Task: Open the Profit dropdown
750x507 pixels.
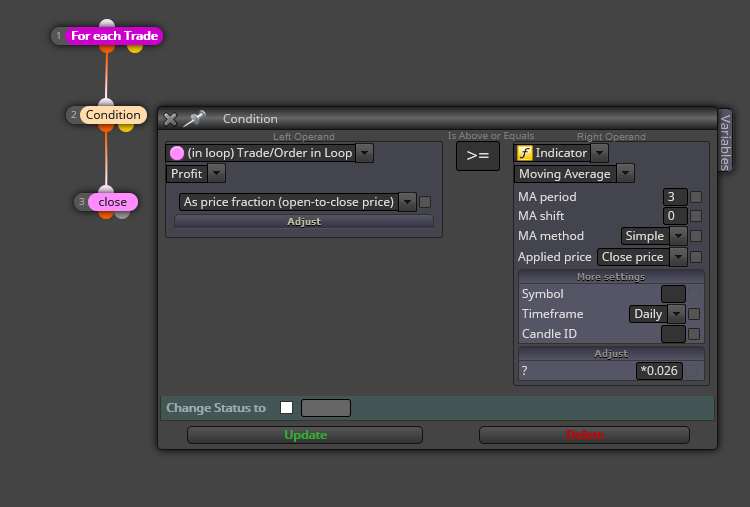Action: [x=216, y=174]
